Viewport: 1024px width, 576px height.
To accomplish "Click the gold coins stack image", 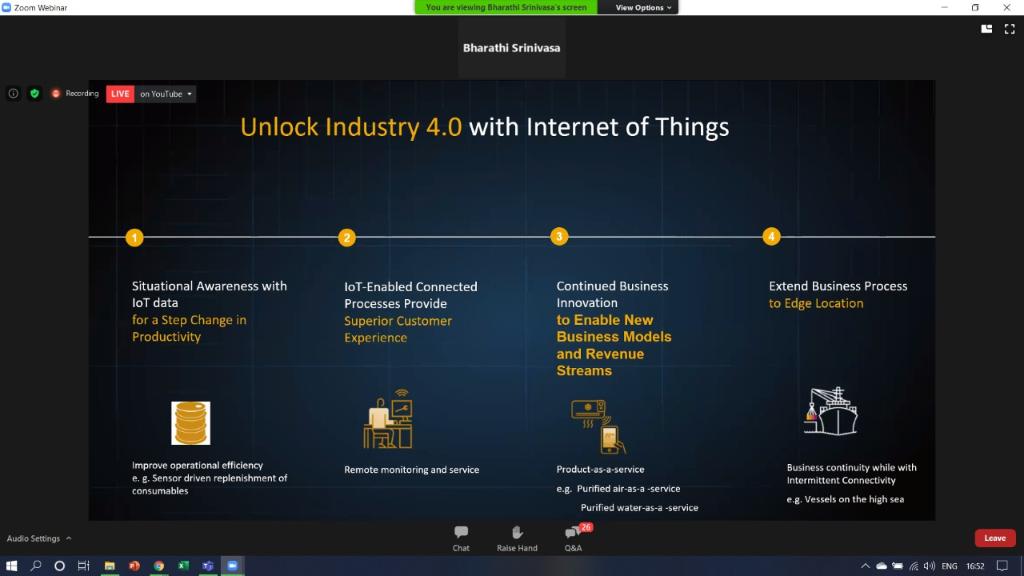I will click(x=191, y=423).
